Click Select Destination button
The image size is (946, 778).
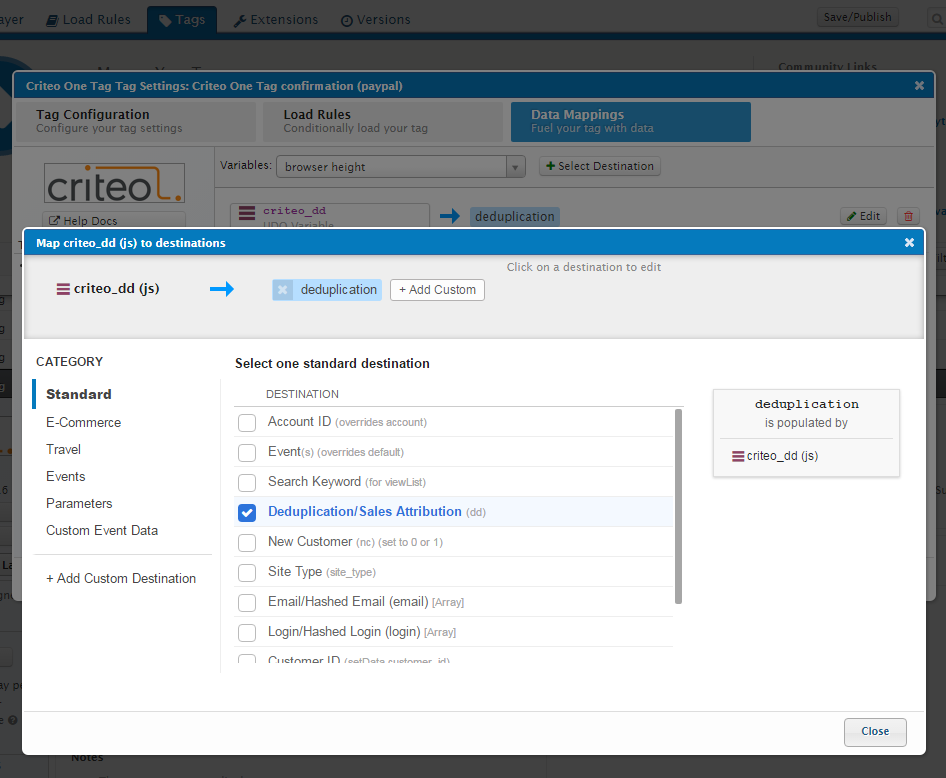(600, 166)
